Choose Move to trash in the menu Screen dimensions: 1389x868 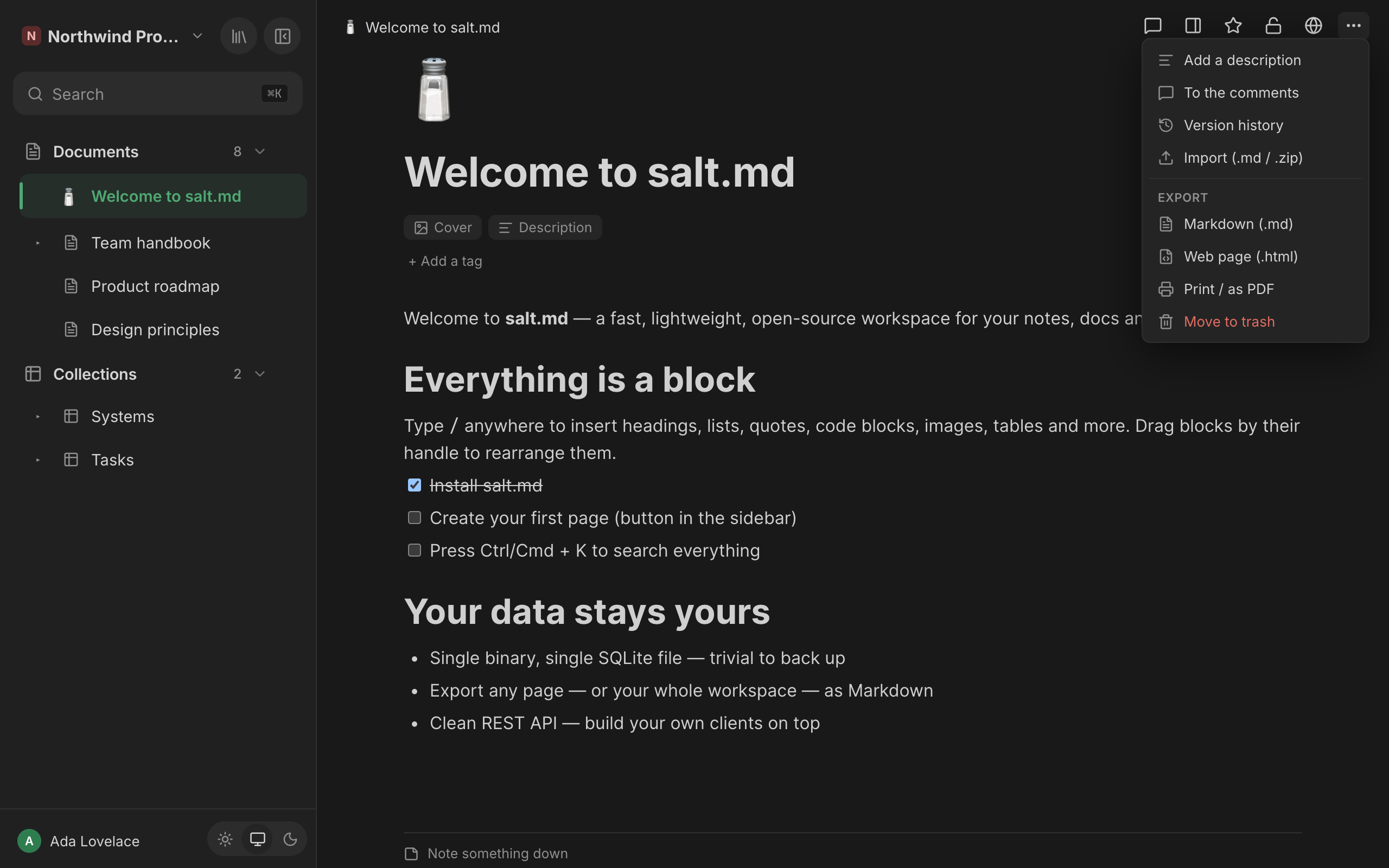click(x=1256, y=322)
